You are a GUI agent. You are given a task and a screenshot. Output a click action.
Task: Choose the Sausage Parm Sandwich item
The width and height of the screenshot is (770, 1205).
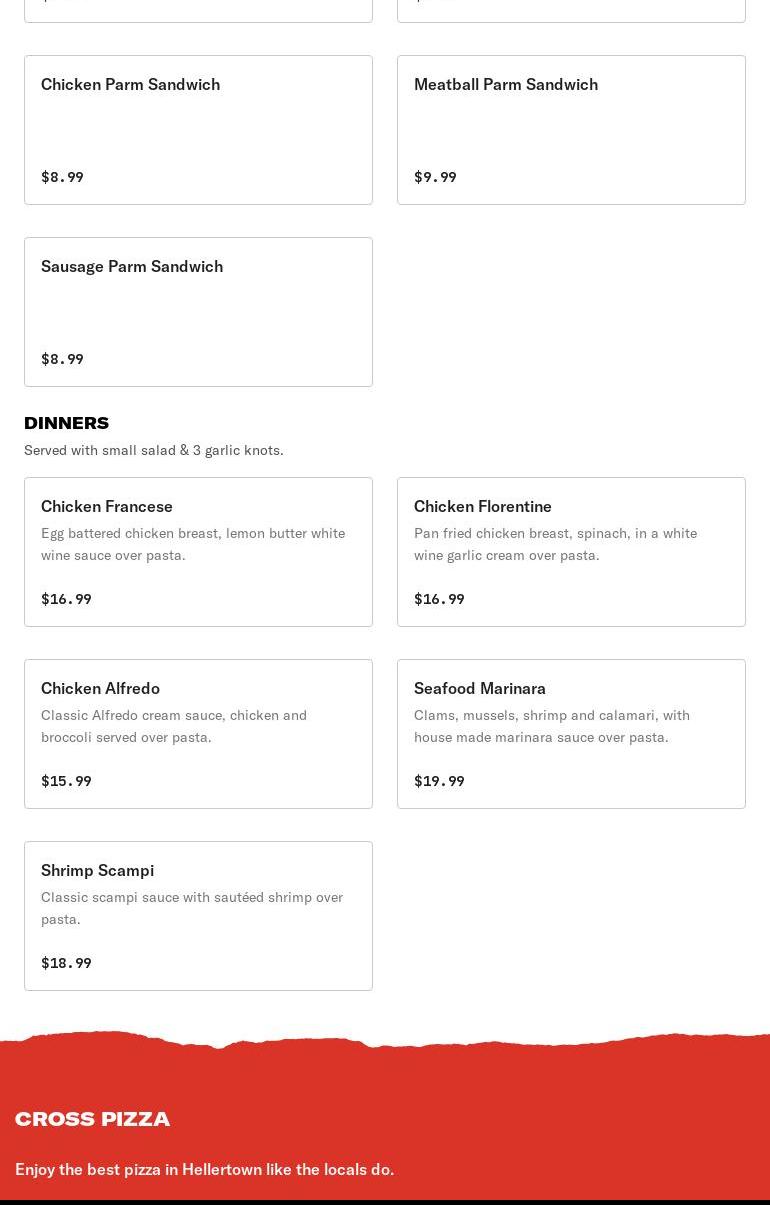tap(132, 267)
